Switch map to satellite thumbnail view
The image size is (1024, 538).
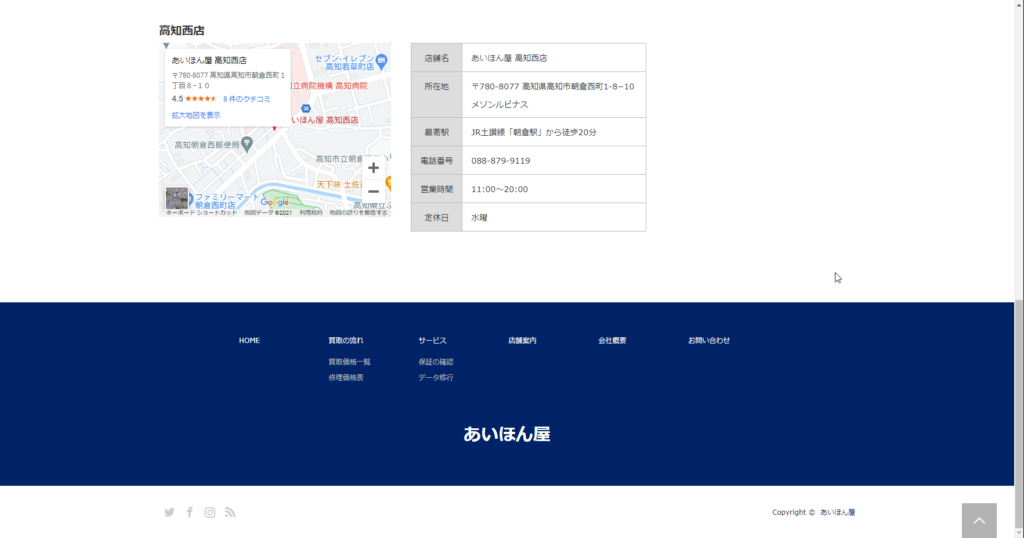click(x=176, y=198)
